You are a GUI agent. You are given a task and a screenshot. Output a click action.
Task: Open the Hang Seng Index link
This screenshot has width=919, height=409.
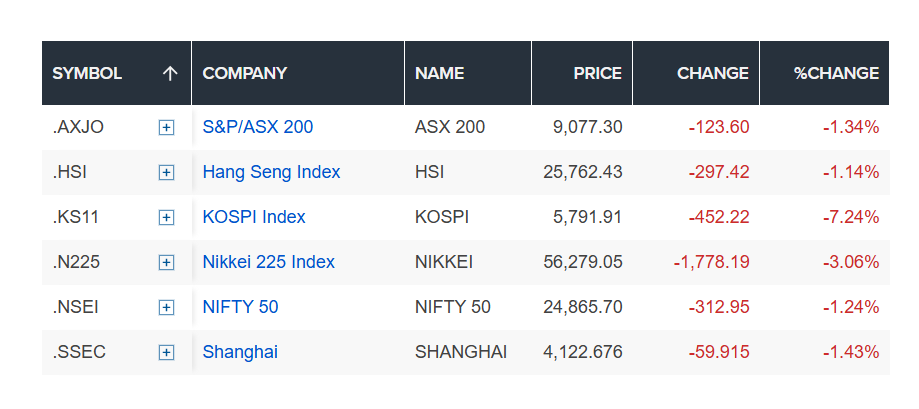[271, 172]
